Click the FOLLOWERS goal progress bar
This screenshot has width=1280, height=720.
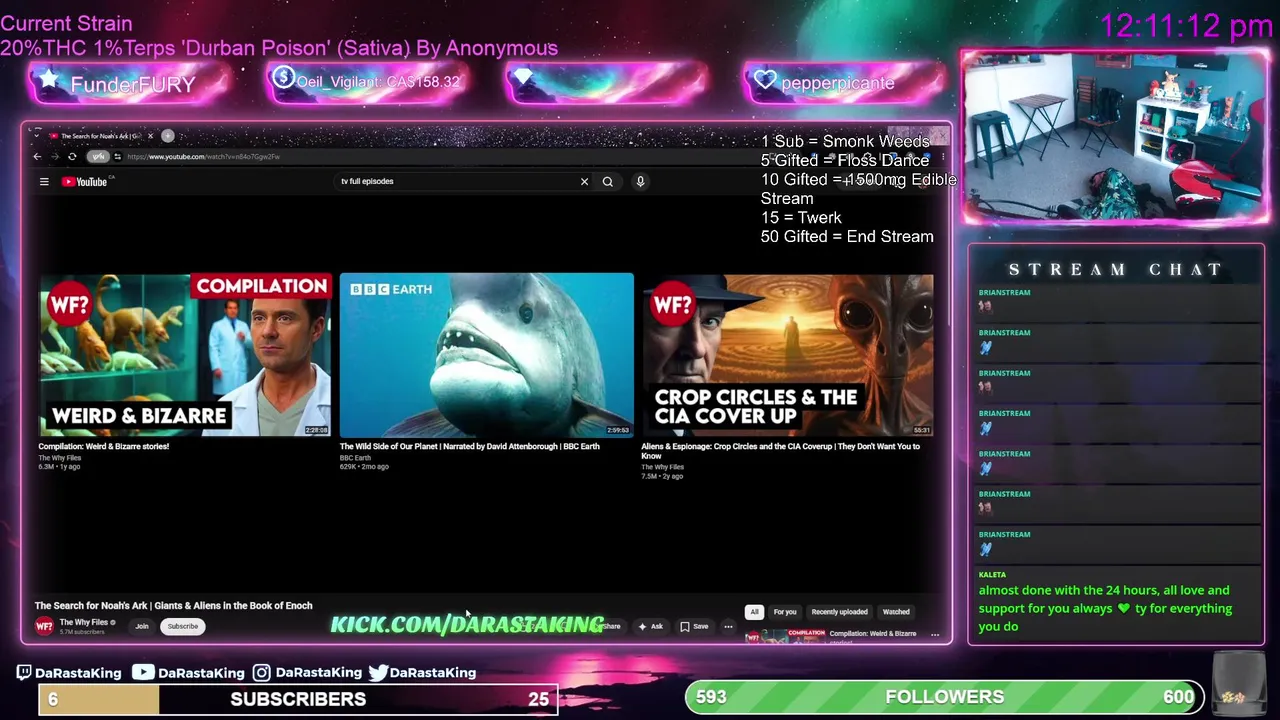pyautogui.click(x=944, y=697)
